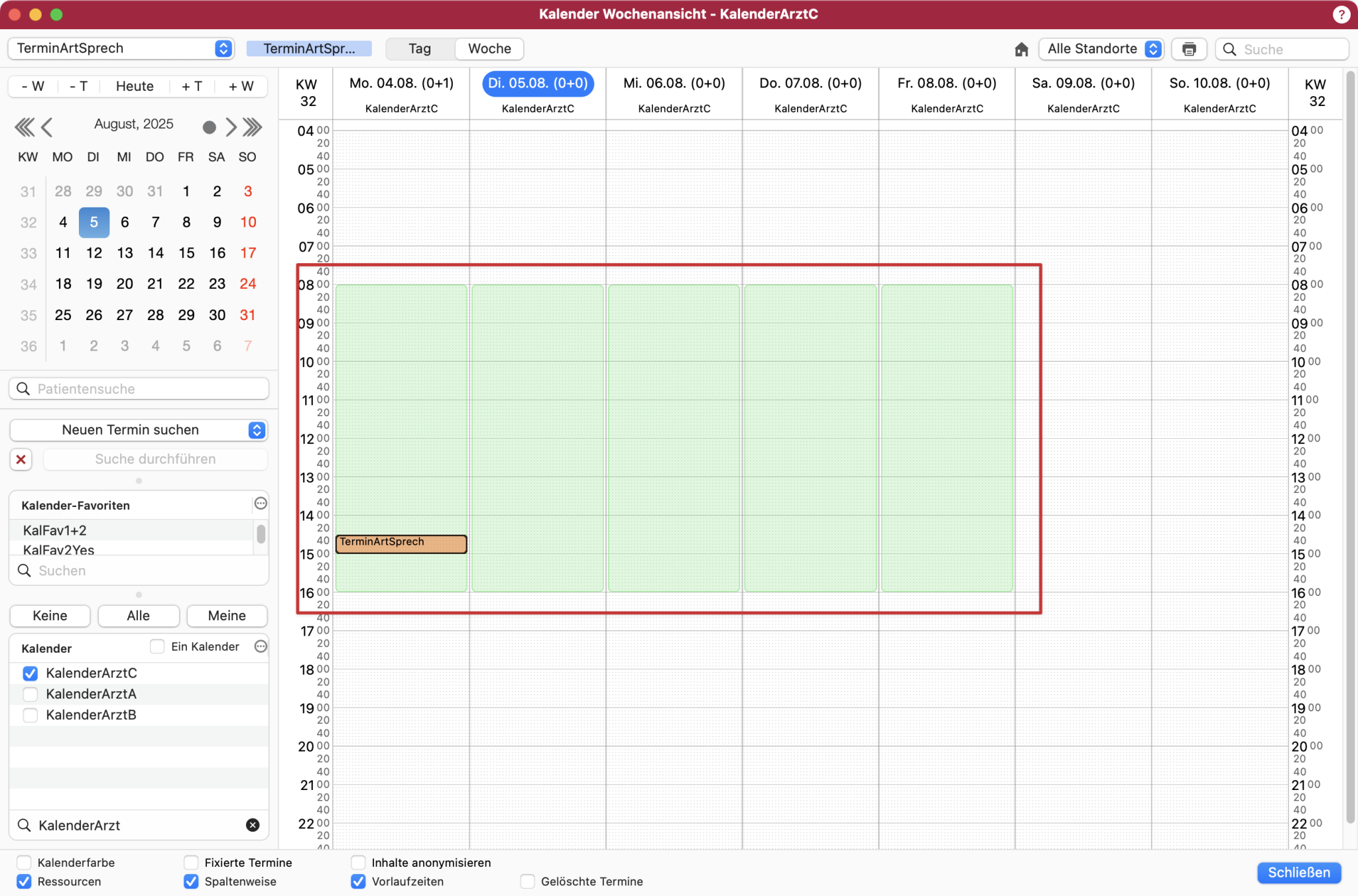This screenshot has width=1358, height=896.
Task: Switch to the Woche view
Action: [x=489, y=49]
